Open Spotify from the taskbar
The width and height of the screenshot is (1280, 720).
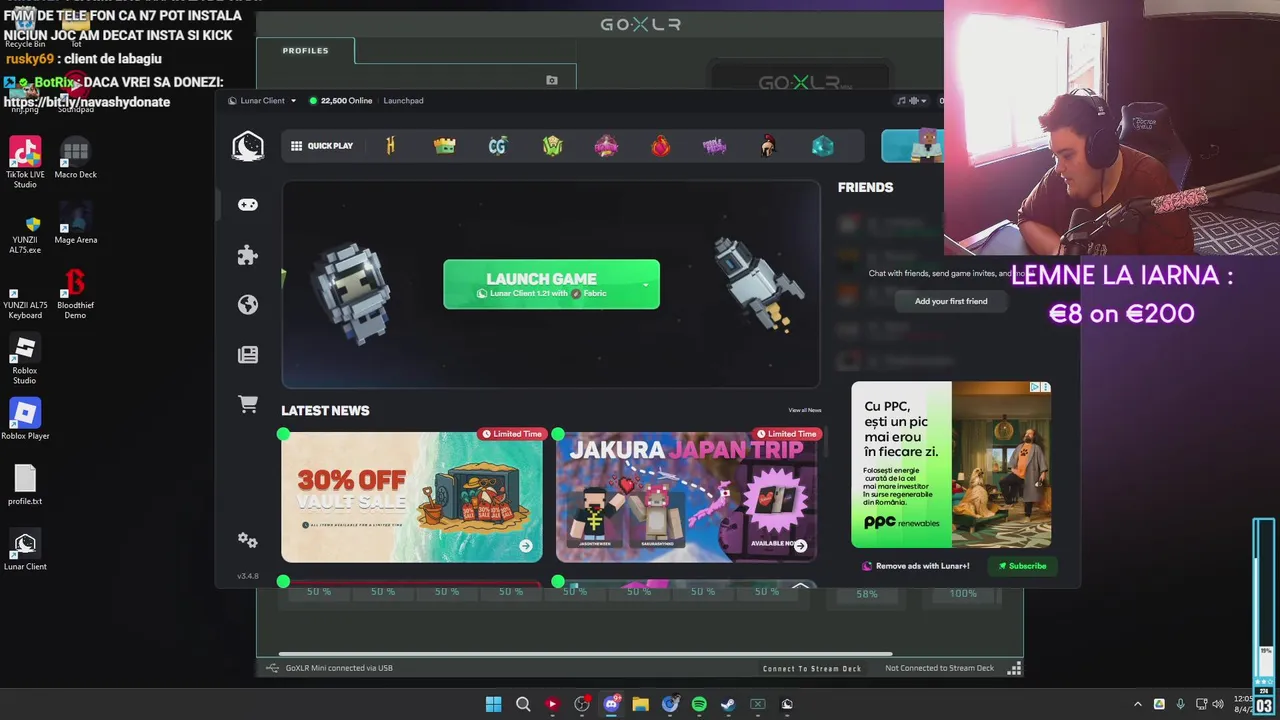699,704
